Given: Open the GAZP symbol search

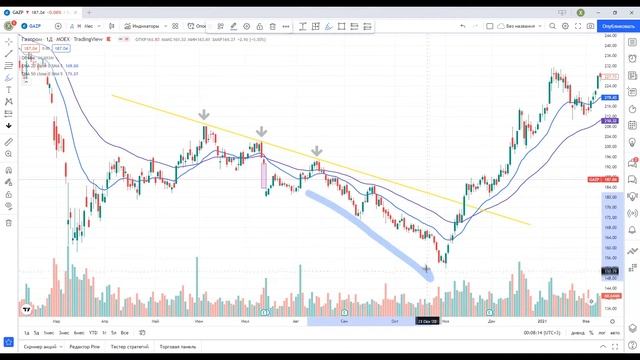Looking at the screenshot, I should [x=31, y=26].
